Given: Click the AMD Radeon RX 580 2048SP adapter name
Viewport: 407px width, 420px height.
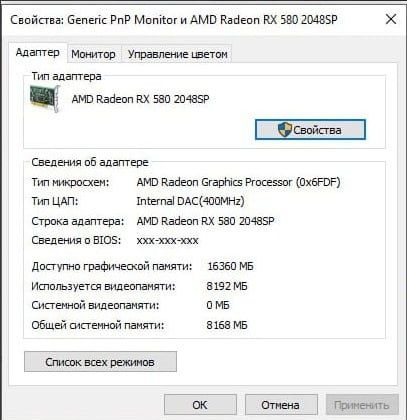Looking at the screenshot, I should pyautogui.click(x=141, y=99).
